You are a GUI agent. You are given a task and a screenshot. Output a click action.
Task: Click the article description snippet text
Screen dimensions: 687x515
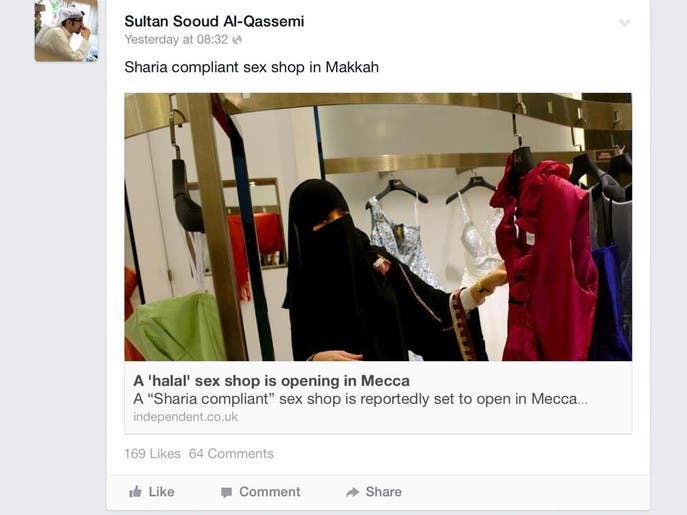361,399
